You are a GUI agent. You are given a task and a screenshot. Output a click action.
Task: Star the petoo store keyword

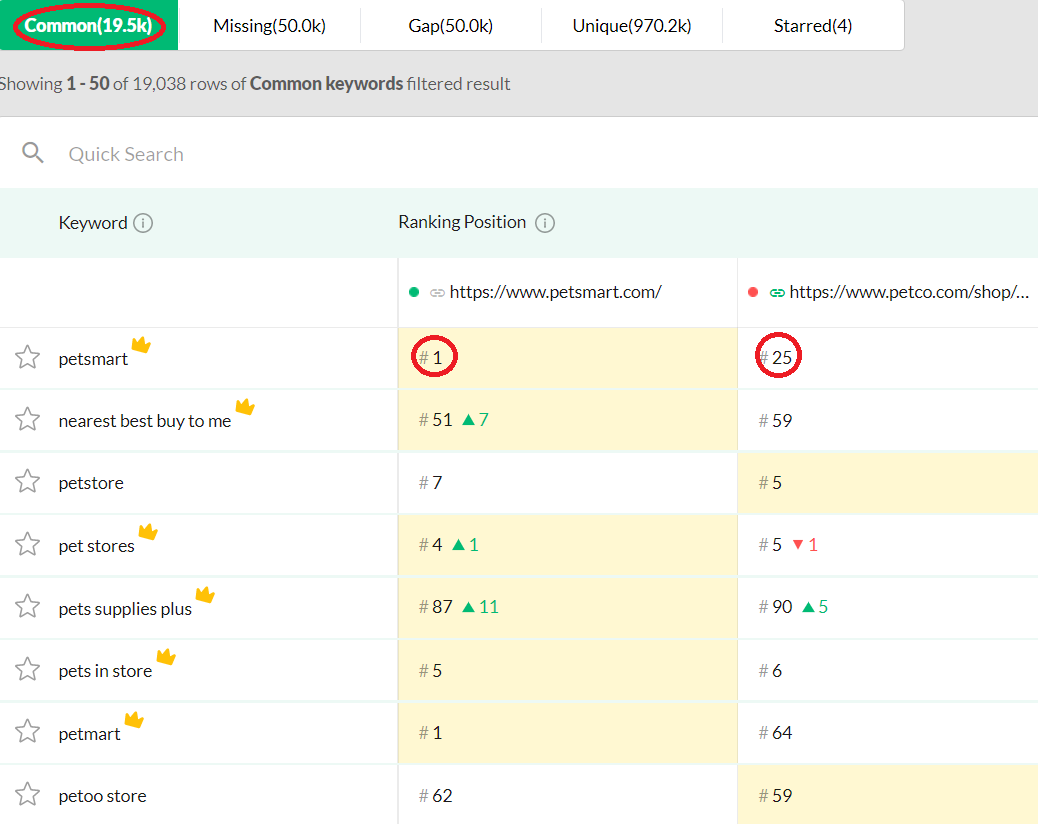(x=27, y=795)
